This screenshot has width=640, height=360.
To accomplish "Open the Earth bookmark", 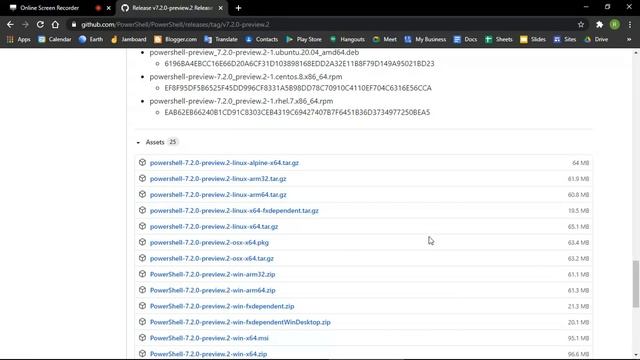I will (x=91, y=39).
